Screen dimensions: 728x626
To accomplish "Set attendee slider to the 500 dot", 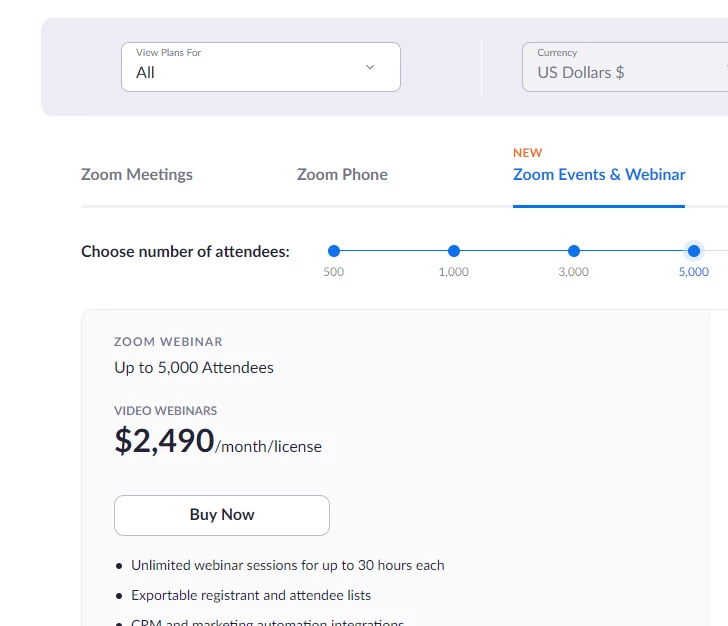I will point(334,251).
